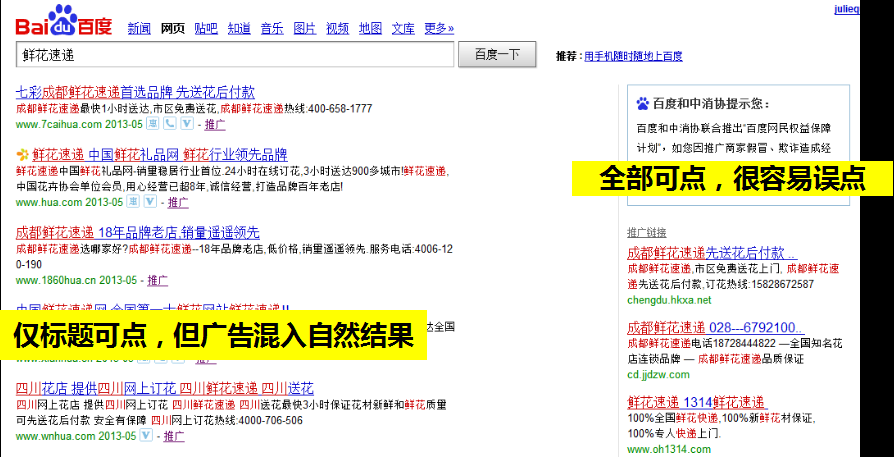Click the description mentioning 订花热线:15828672587
This screenshot has height=457, width=894.
[733, 276]
